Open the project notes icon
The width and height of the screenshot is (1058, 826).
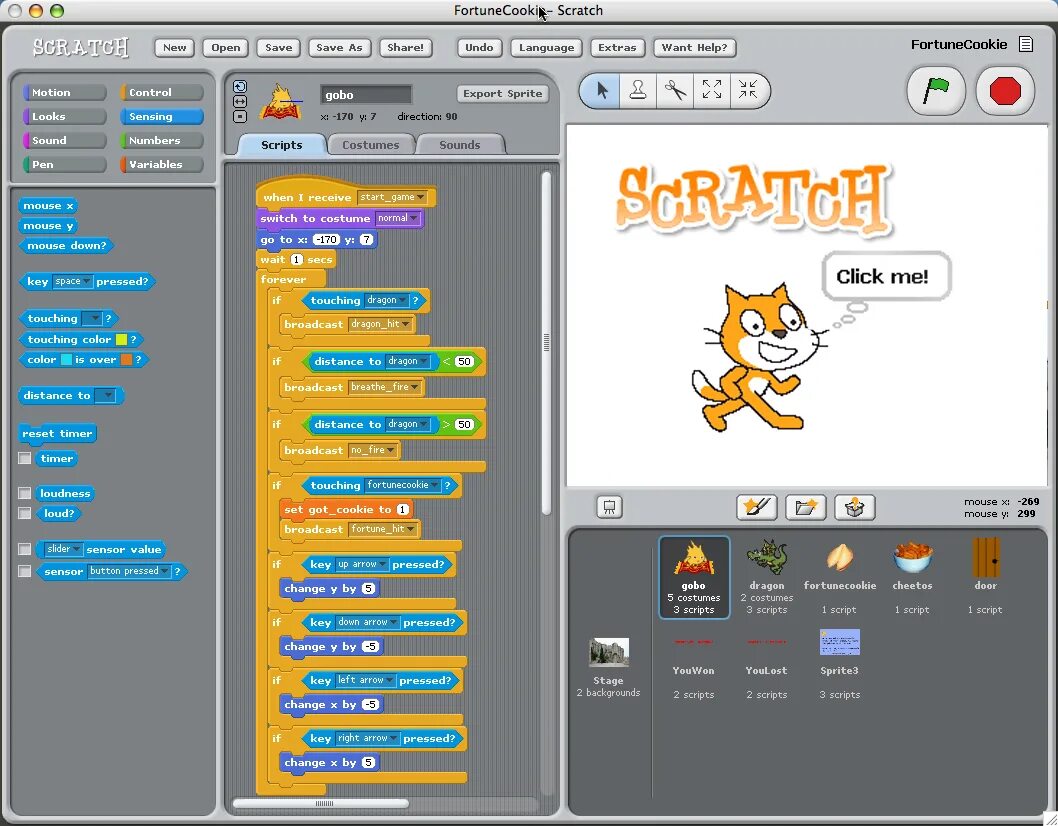point(1026,45)
